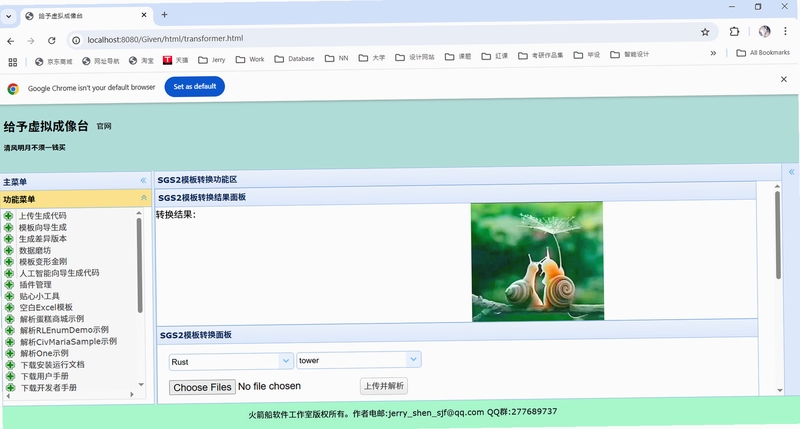
Task: View site information icon in address bar
Action: tap(76, 40)
